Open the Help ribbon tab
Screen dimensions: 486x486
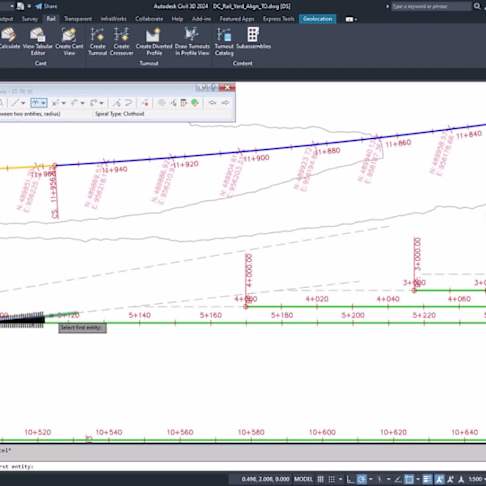point(177,19)
